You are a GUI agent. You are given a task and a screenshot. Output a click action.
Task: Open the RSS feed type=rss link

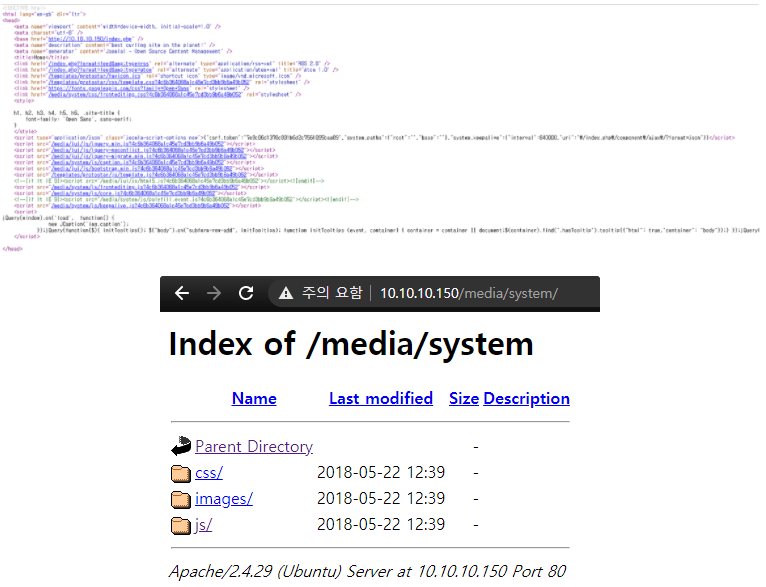pyautogui.click(x=99, y=63)
